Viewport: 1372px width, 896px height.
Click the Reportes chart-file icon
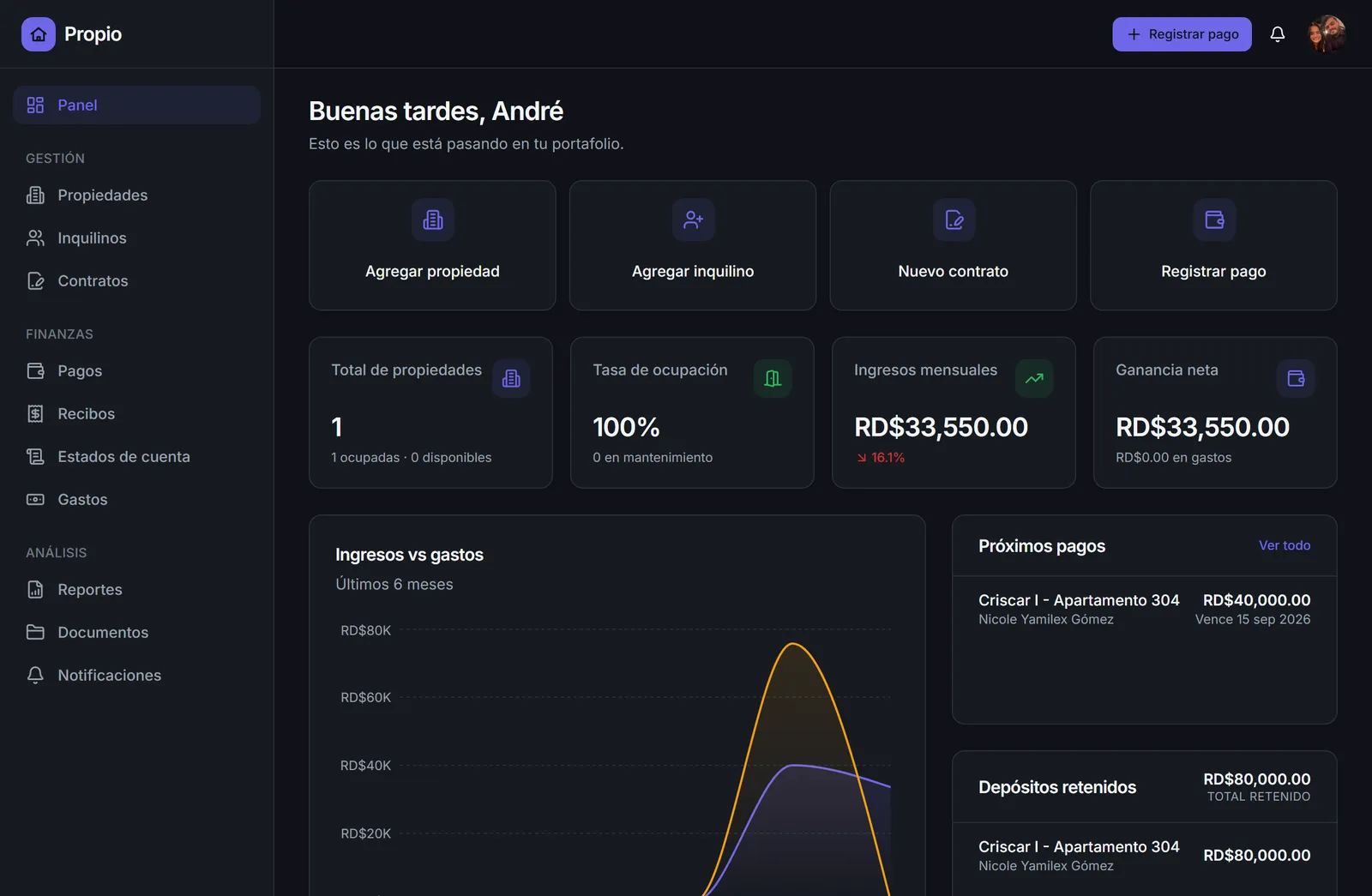pyautogui.click(x=35, y=590)
